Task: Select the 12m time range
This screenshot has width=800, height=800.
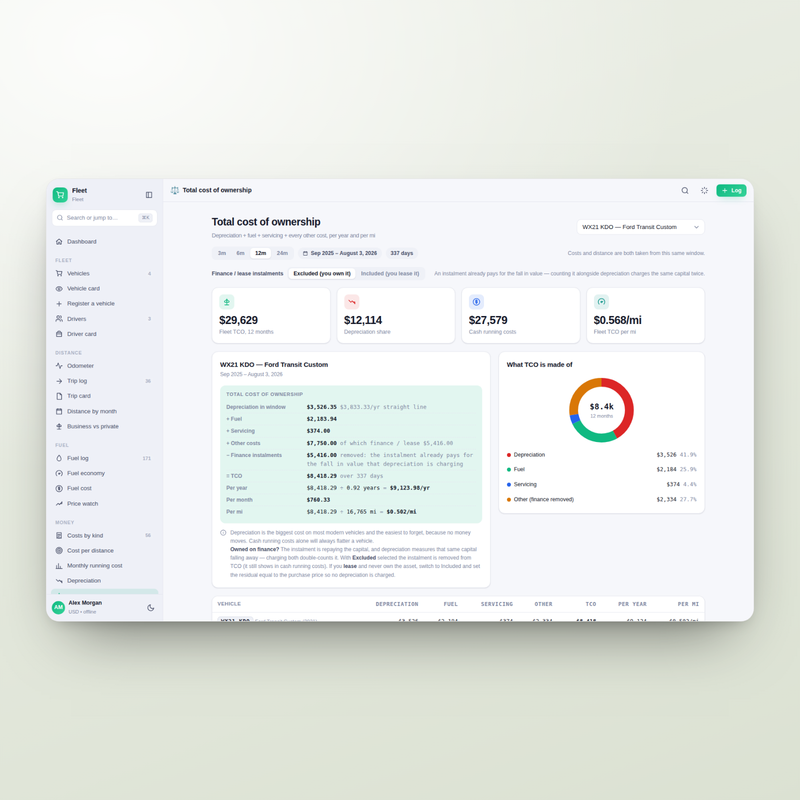Action: coord(261,253)
